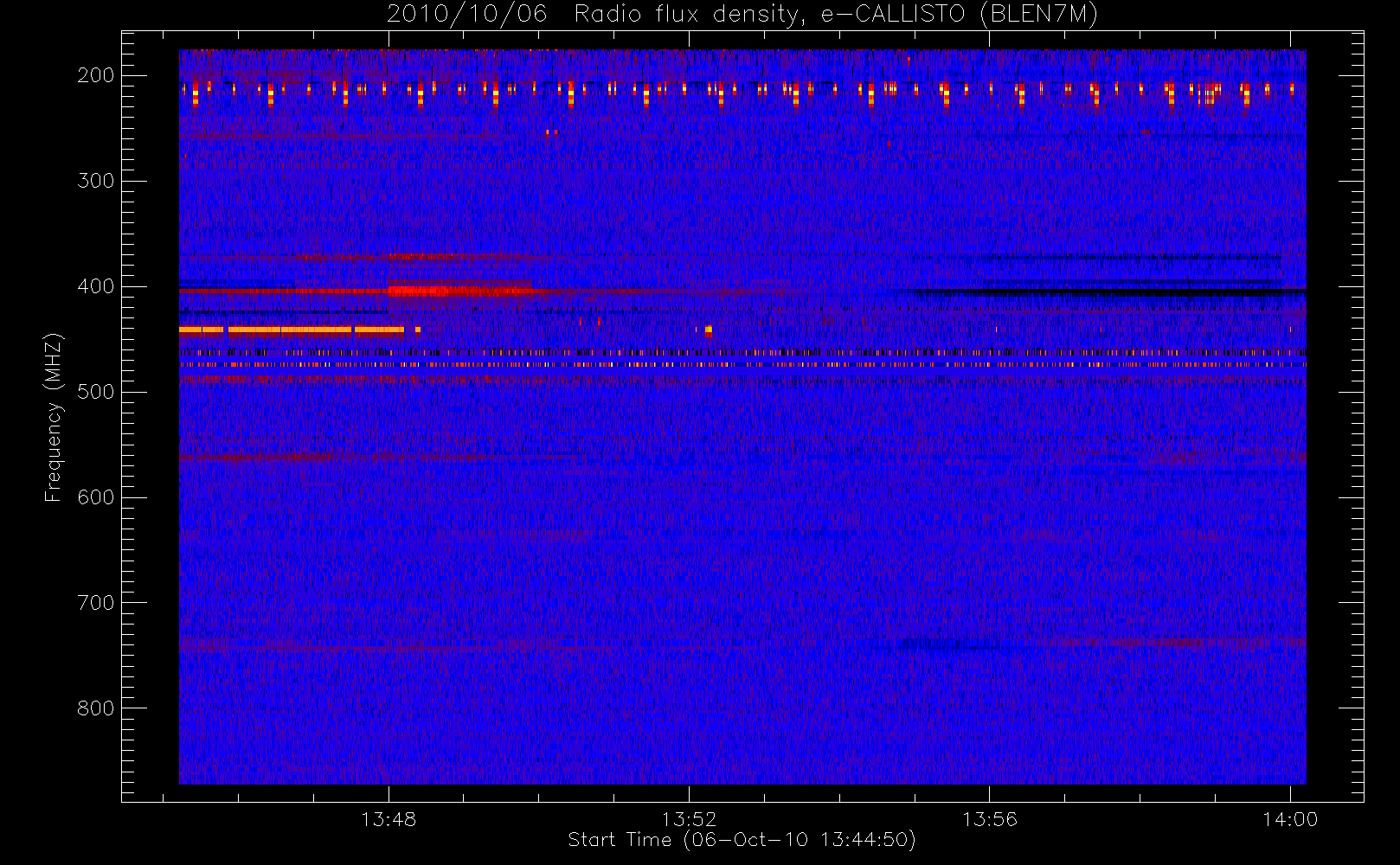Click the 400 frequency tick label
The height and width of the screenshot is (865, 1400).
(95, 286)
